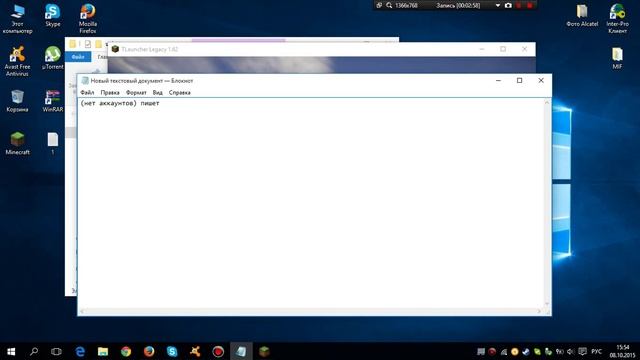Open the Windows Start menu
The width and height of the screenshot is (640, 360).
pos(11,351)
